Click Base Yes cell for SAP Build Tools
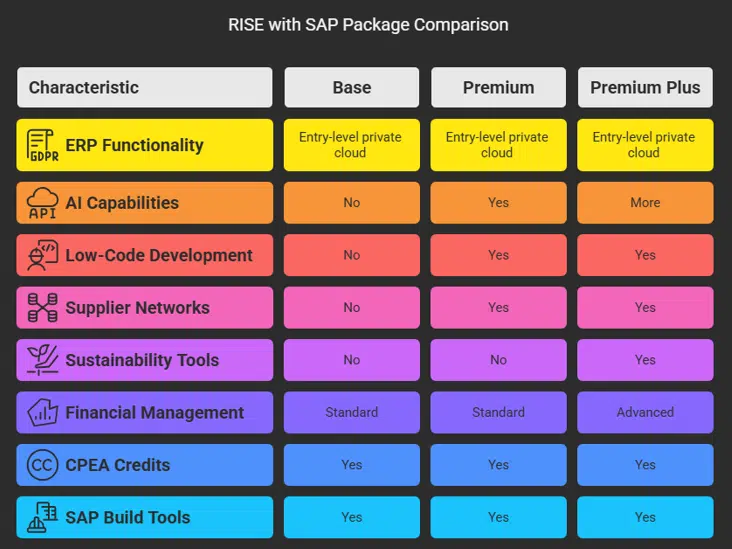The image size is (732, 549). [x=352, y=517]
